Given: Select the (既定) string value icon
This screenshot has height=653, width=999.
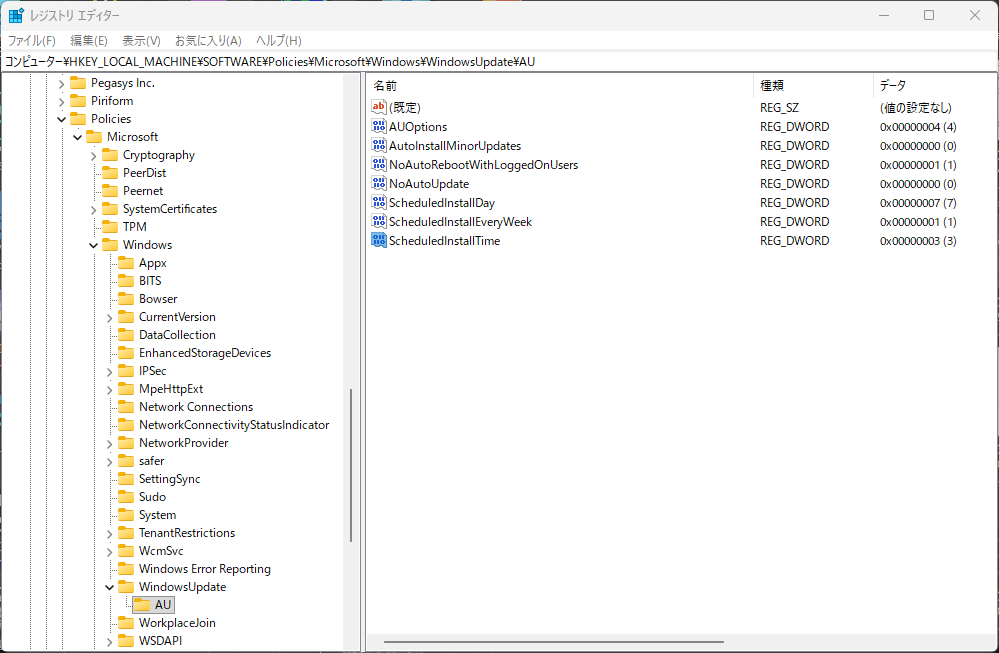Looking at the screenshot, I should (378, 108).
